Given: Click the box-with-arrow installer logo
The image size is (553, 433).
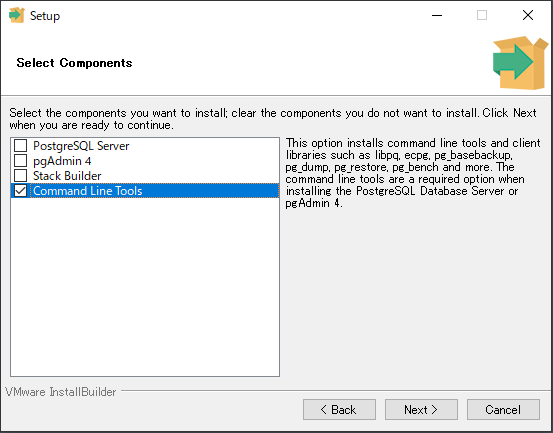Looking at the screenshot, I should coord(520,62).
